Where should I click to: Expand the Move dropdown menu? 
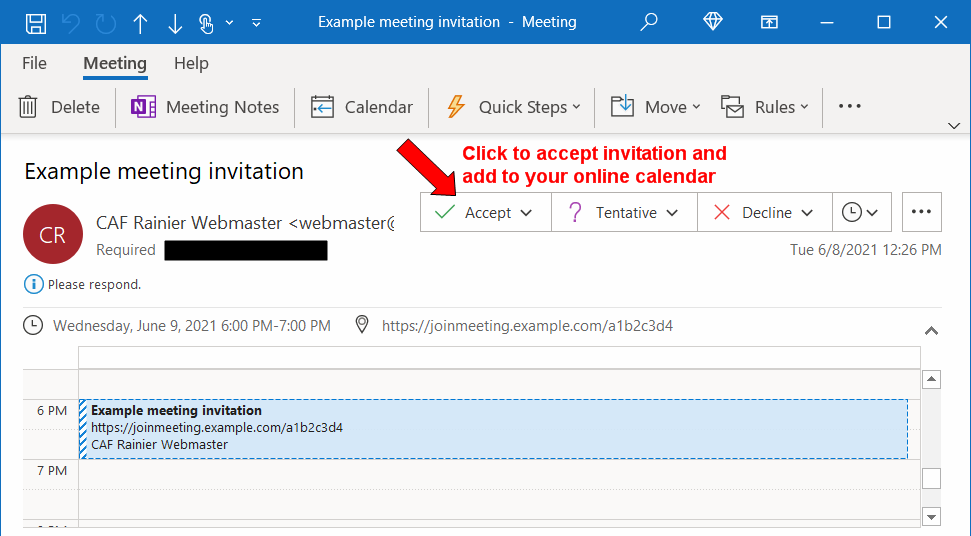click(656, 107)
